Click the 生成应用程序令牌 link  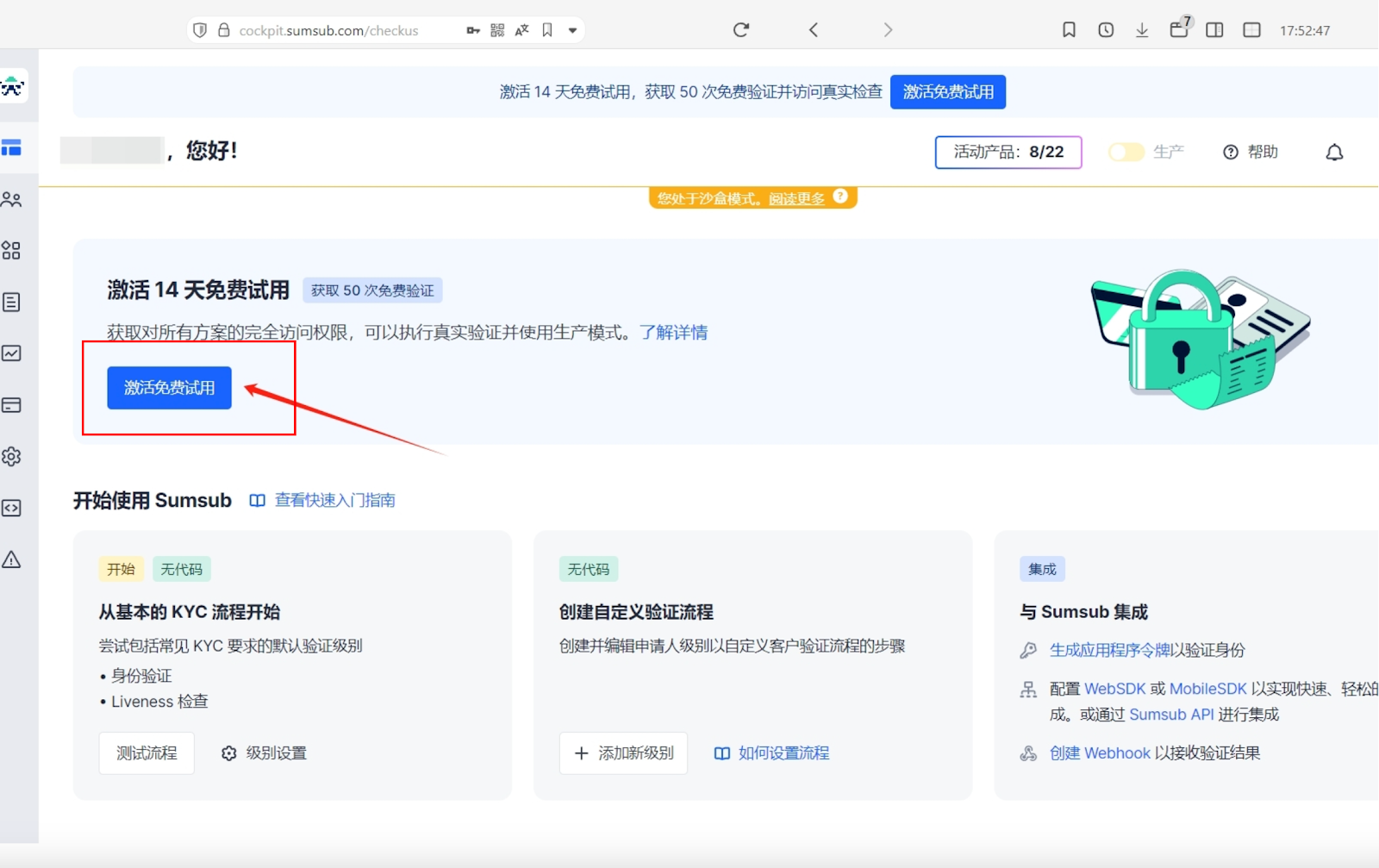pyautogui.click(x=1110, y=650)
